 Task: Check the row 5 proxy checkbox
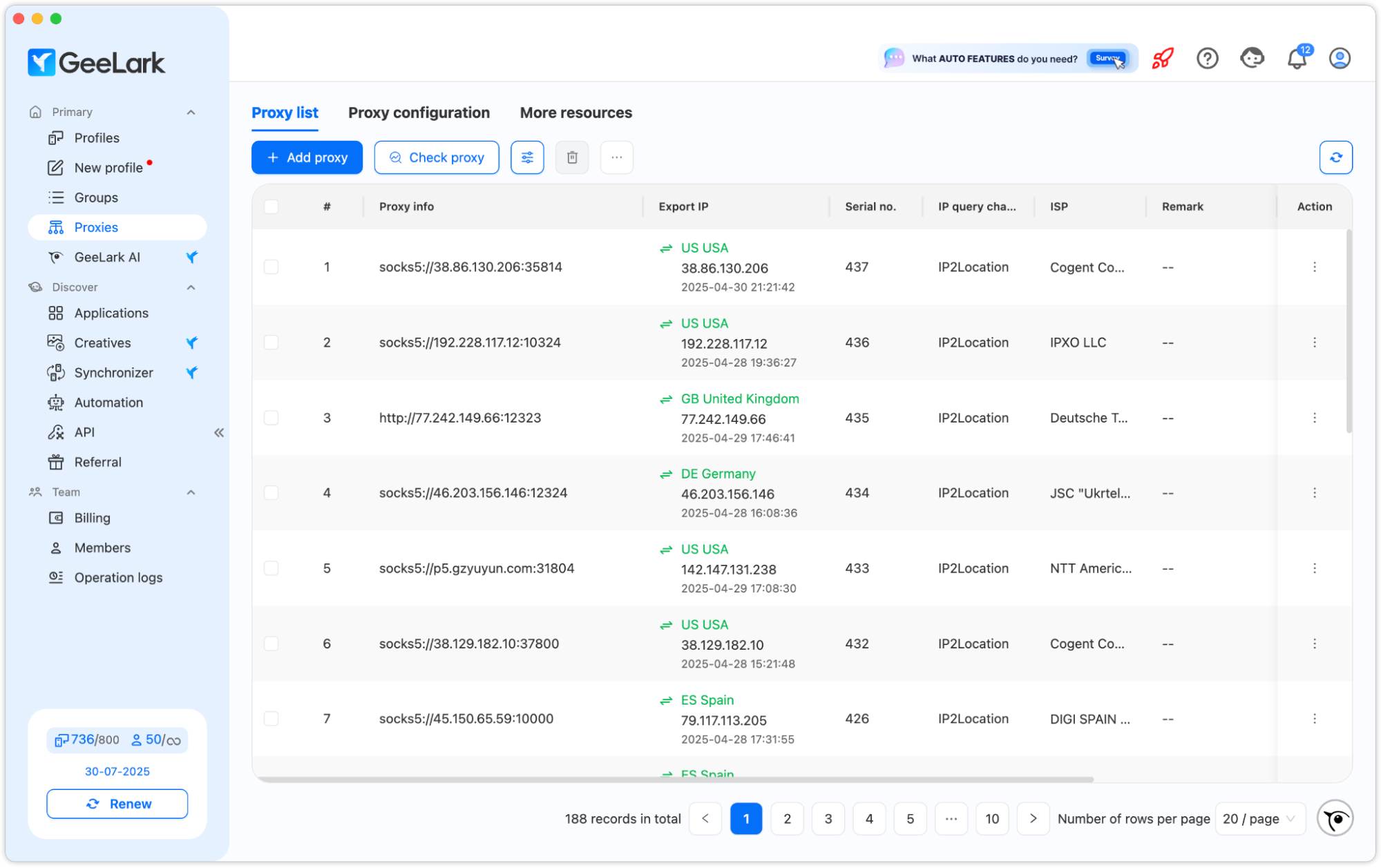[x=272, y=568]
